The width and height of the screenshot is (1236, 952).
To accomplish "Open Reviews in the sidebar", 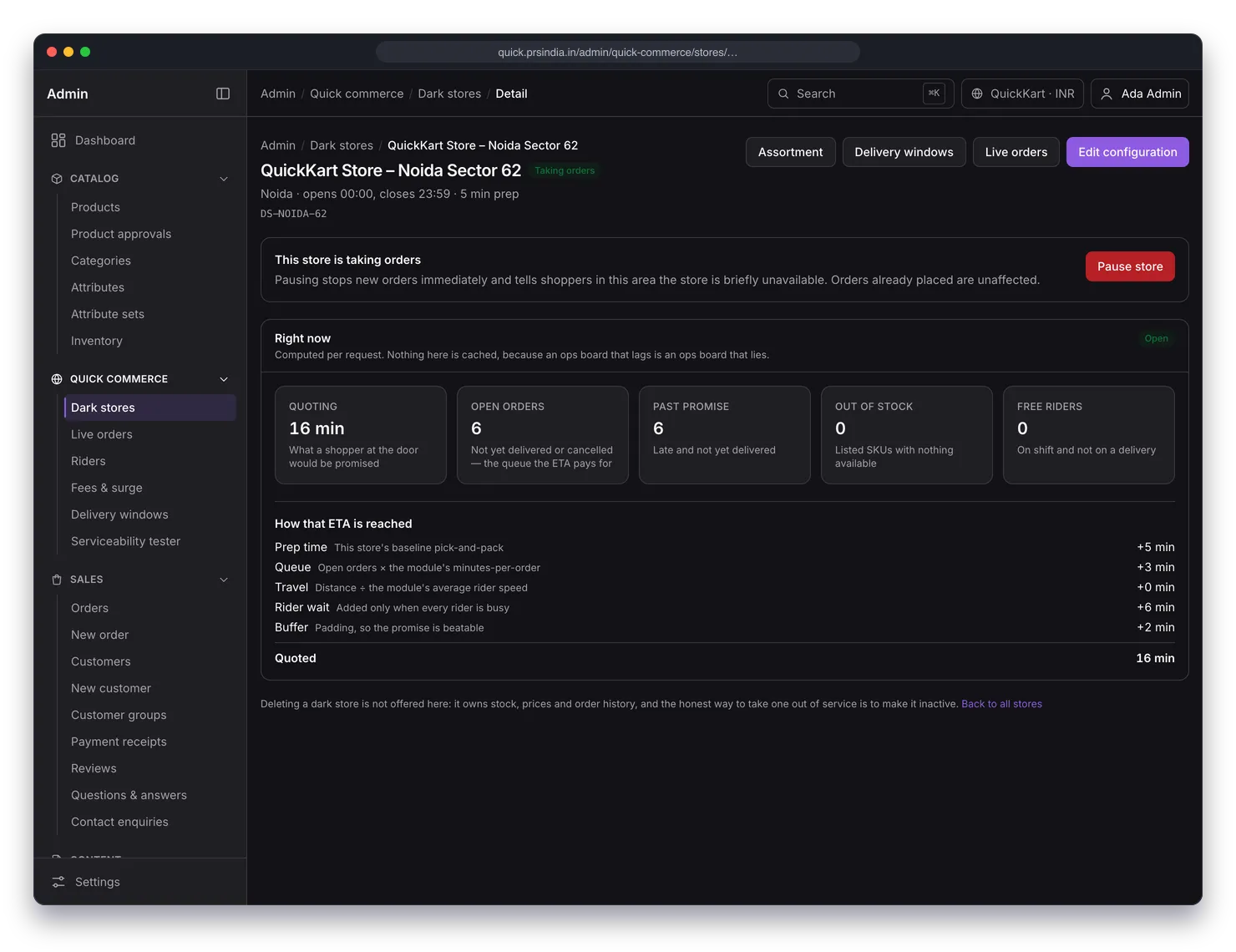I will click(x=150, y=768).
